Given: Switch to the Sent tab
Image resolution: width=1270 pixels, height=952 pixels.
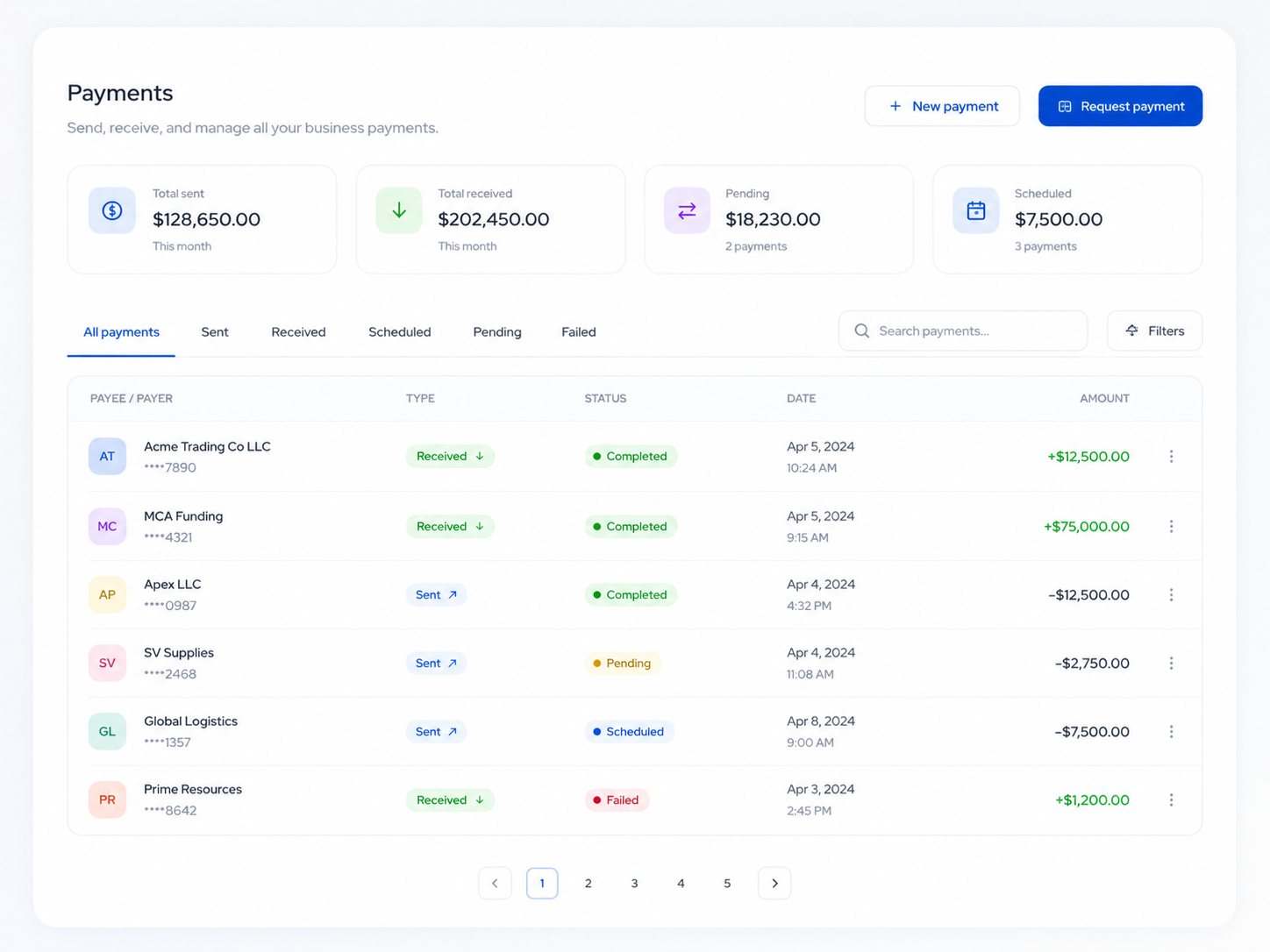Looking at the screenshot, I should click(215, 332).
